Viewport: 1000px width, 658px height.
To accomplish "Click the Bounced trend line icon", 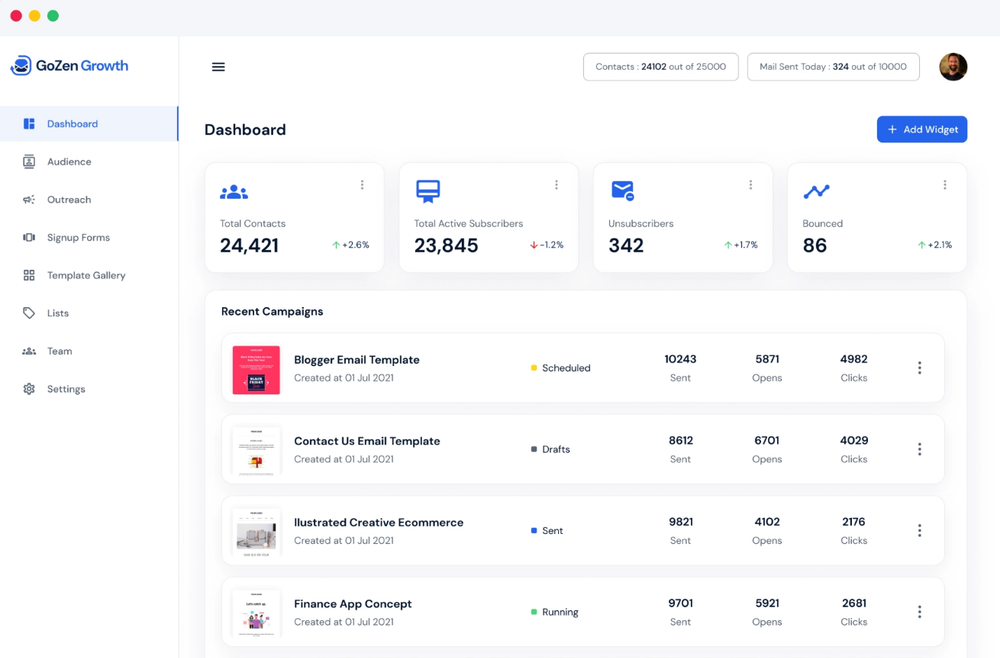I will pyautogui.click(x=816, y=191).
